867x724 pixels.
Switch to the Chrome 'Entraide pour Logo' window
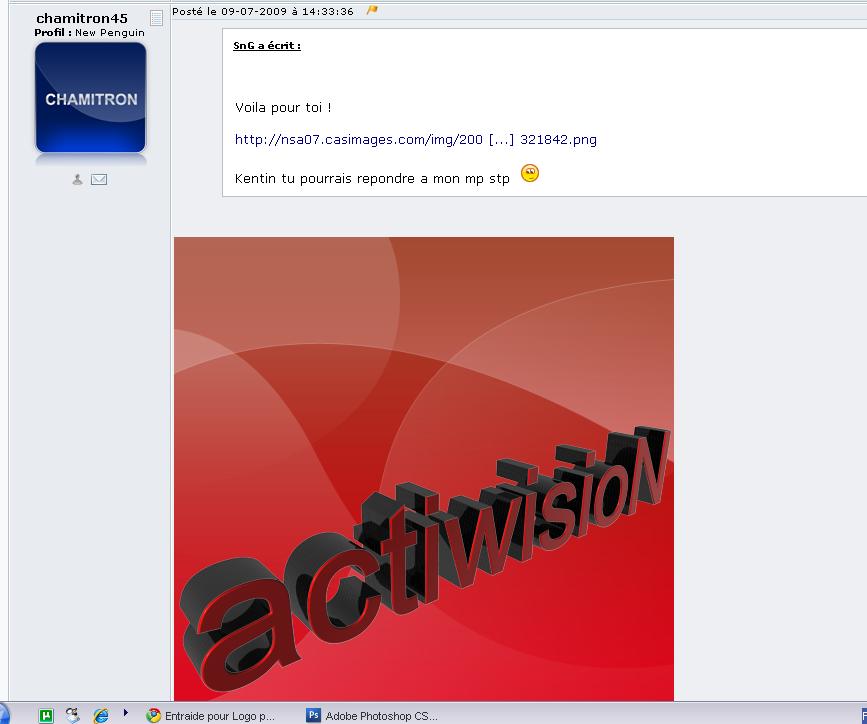click(x=211, y=716)
